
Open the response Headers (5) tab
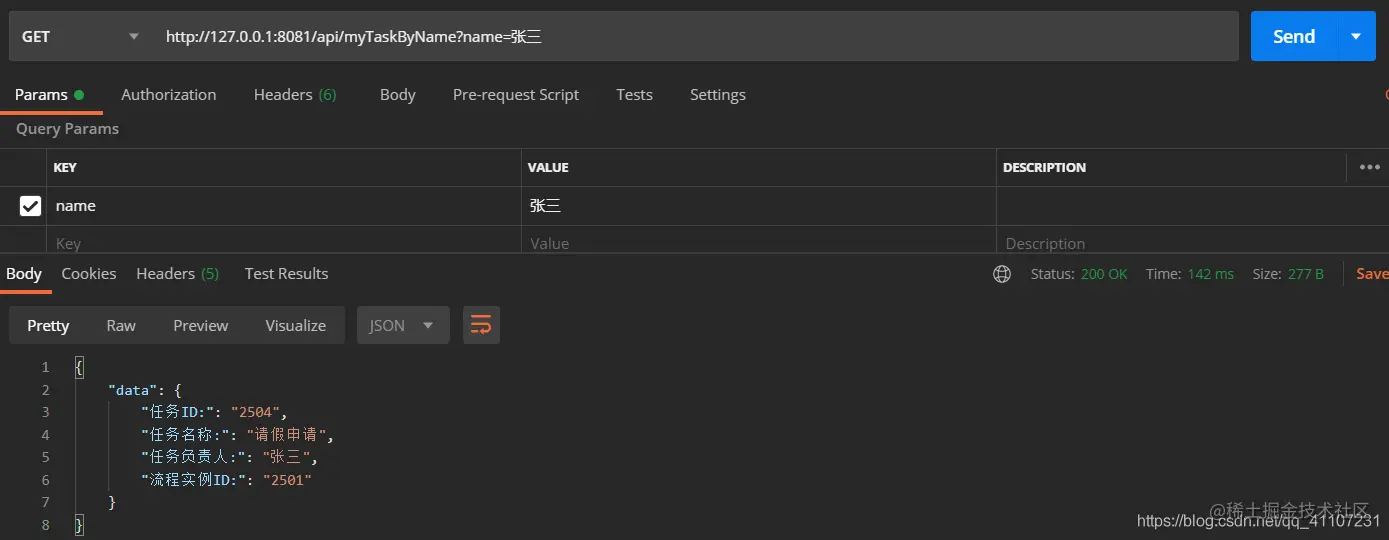(x=178, y=274)
